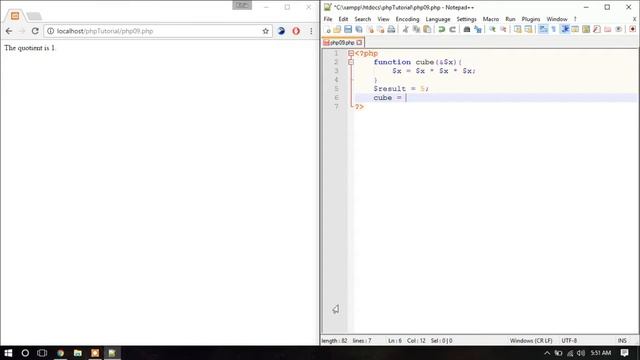Click the Zoom In magnifier icon

coord(492,29)
